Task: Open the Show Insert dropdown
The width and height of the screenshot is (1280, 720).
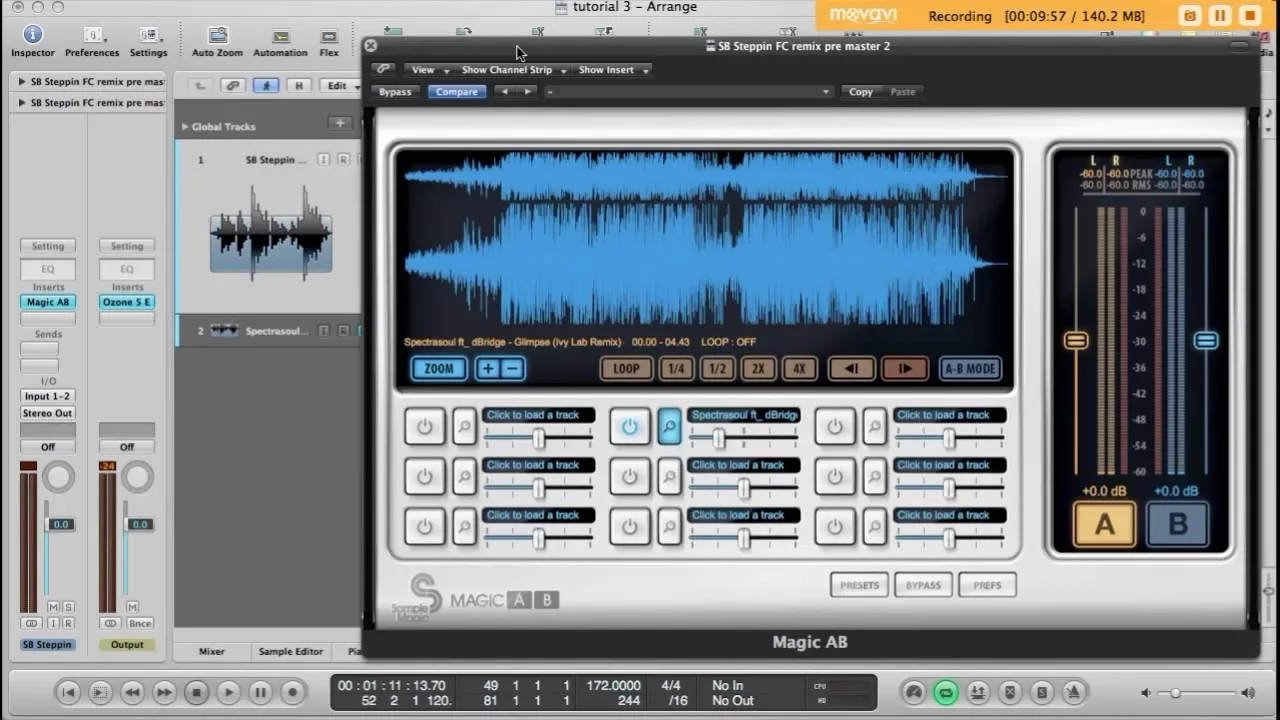Action: click(613, 70)
